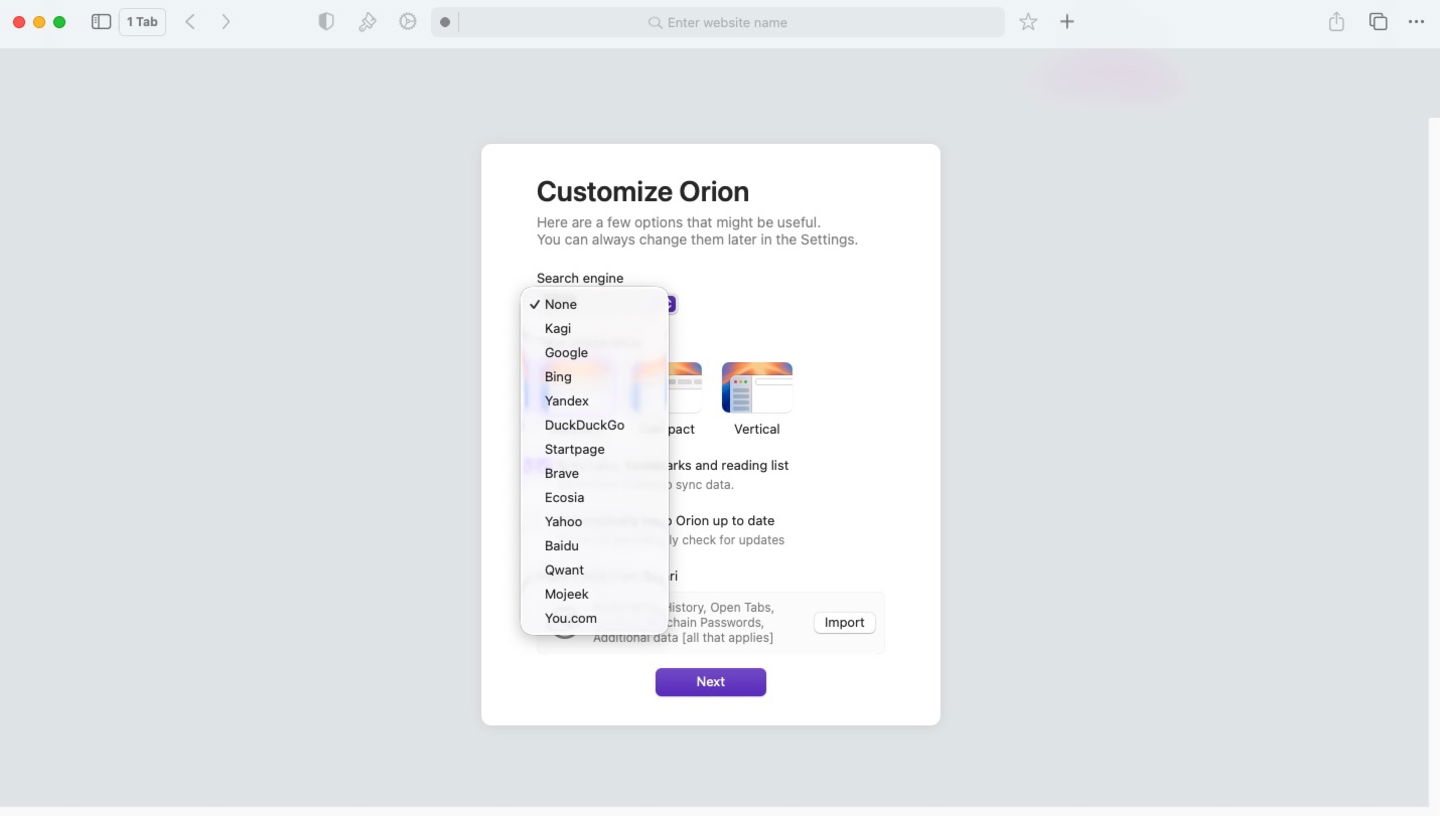The width and height of the screenshot is (1440, 816).
Task: Open the gear-with-play website settings icon
Action: pyautogui.click(x=407, y=22)
